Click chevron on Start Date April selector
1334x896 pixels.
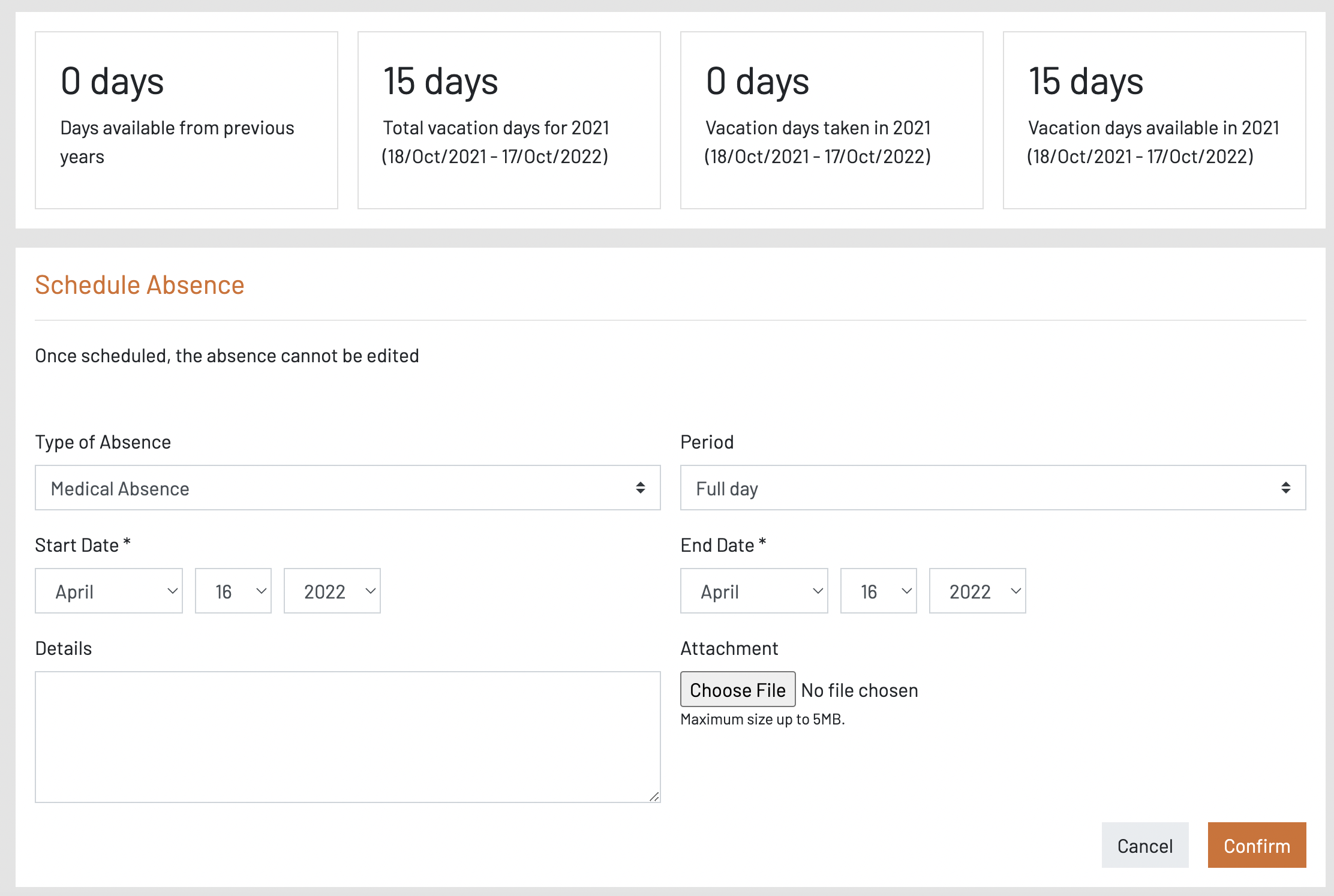coord(172,591)
